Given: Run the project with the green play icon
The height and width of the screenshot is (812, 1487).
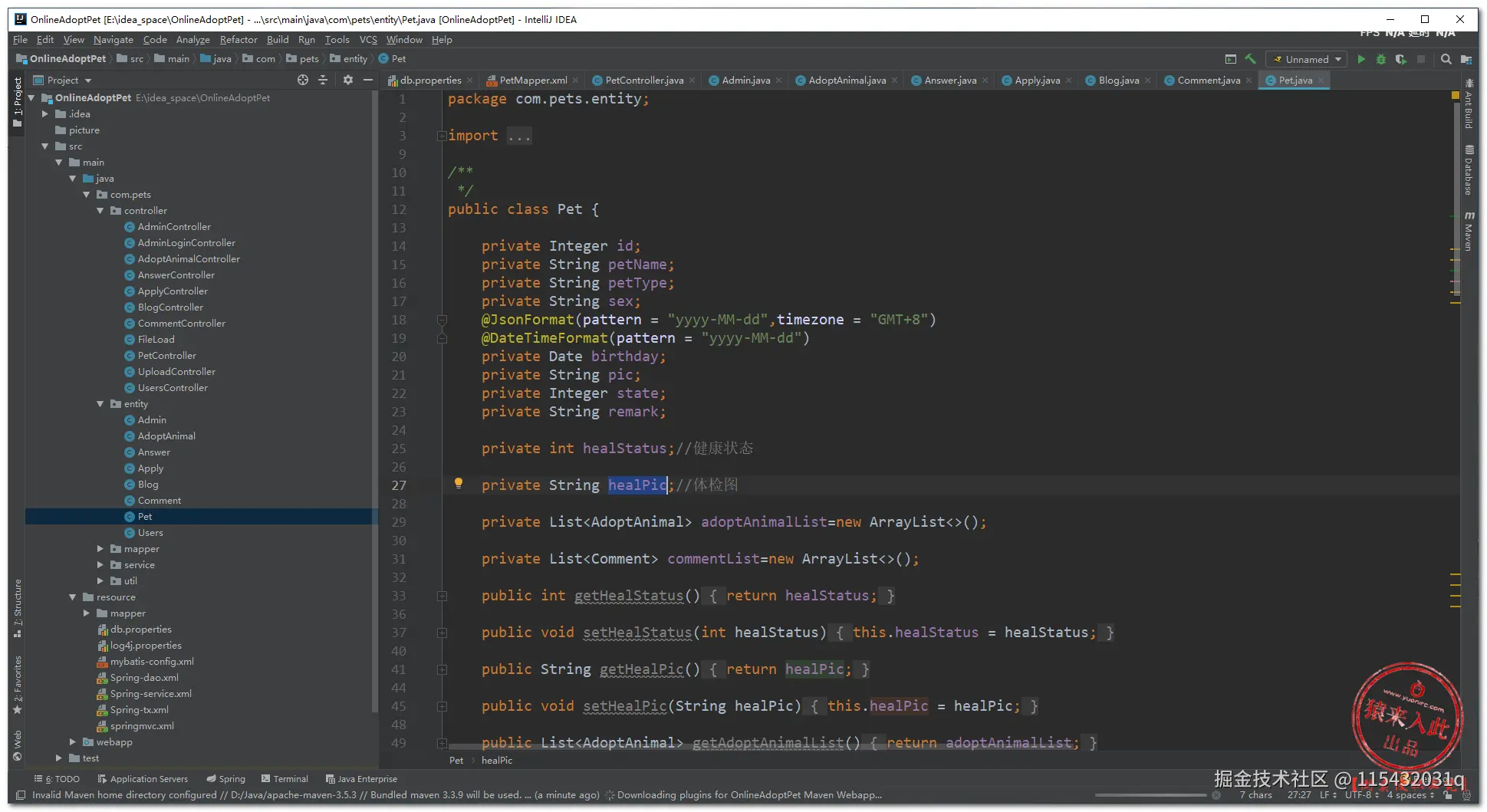Looking at the screenshot, I should pyautogui.click(x=1360, y=59).
